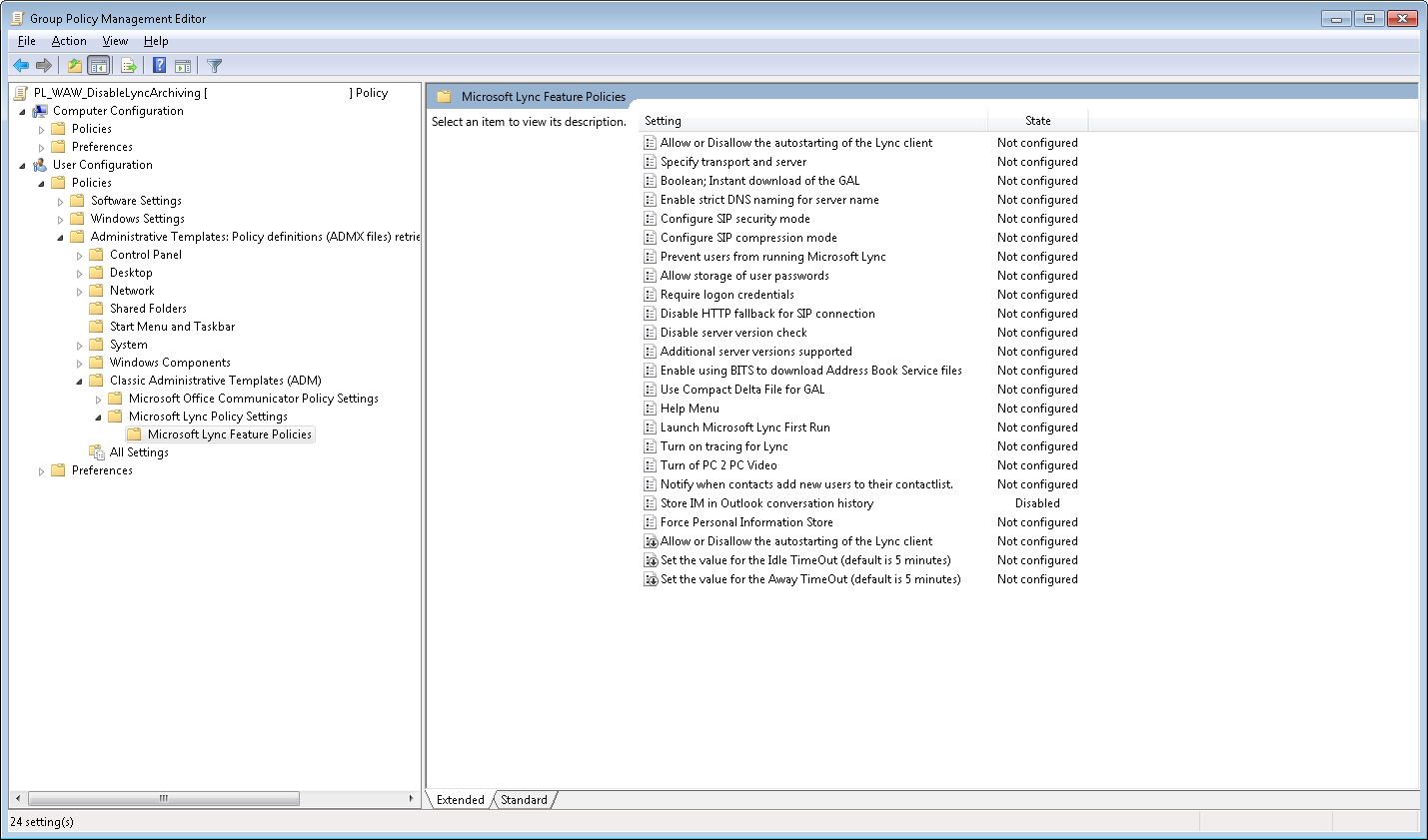
Task: Expand the Software Settings node
Action: pos(60,202)
